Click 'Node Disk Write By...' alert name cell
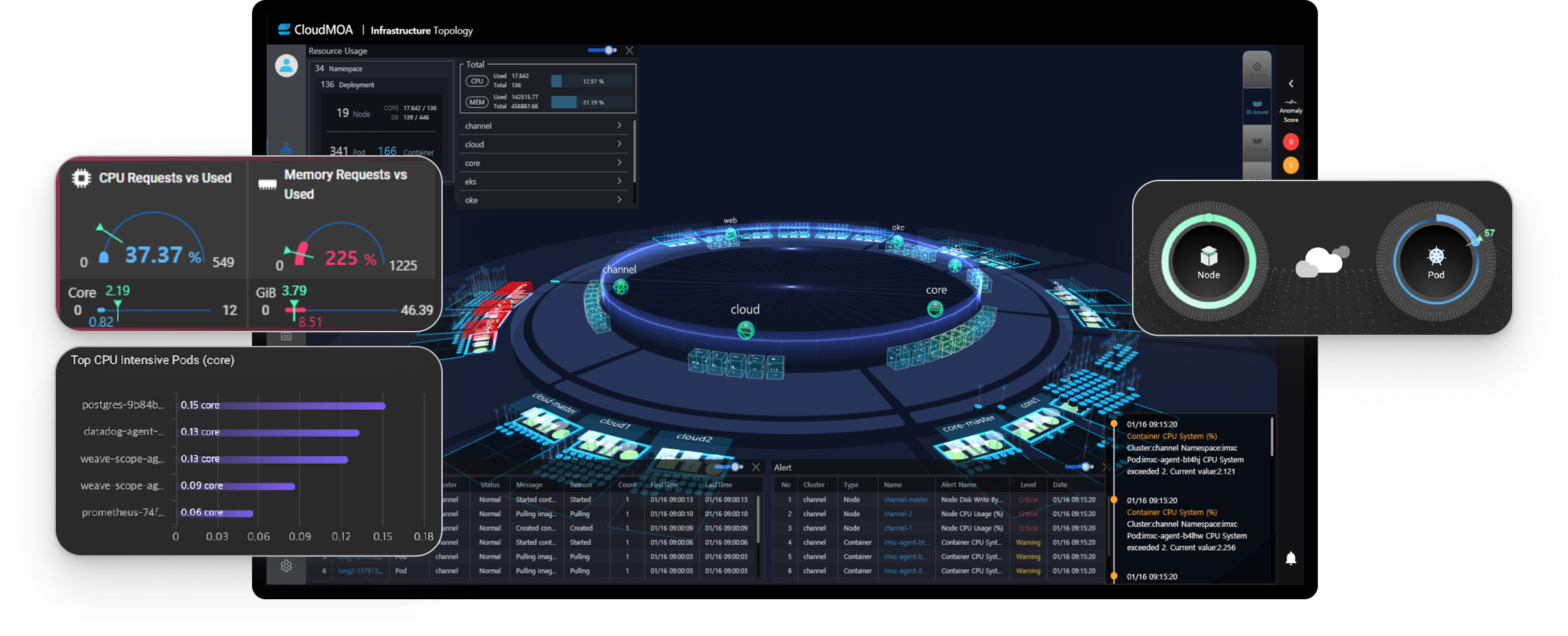 click(x=972, y=500)
